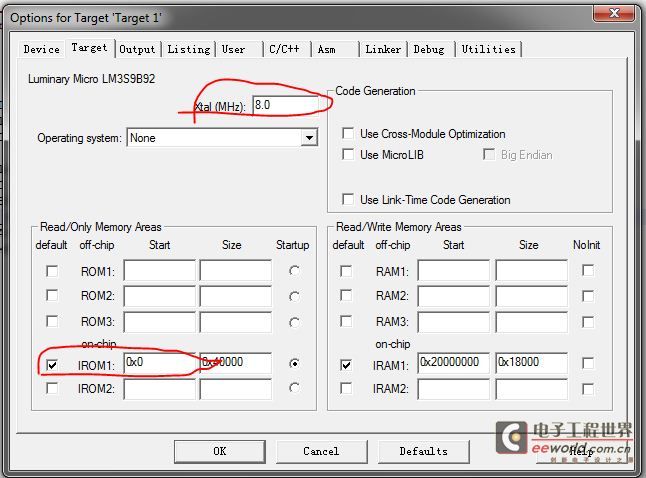Check RAM1 NoInit checkbox
The width and height of the screenshot is (646, 478).
(588, 271)
